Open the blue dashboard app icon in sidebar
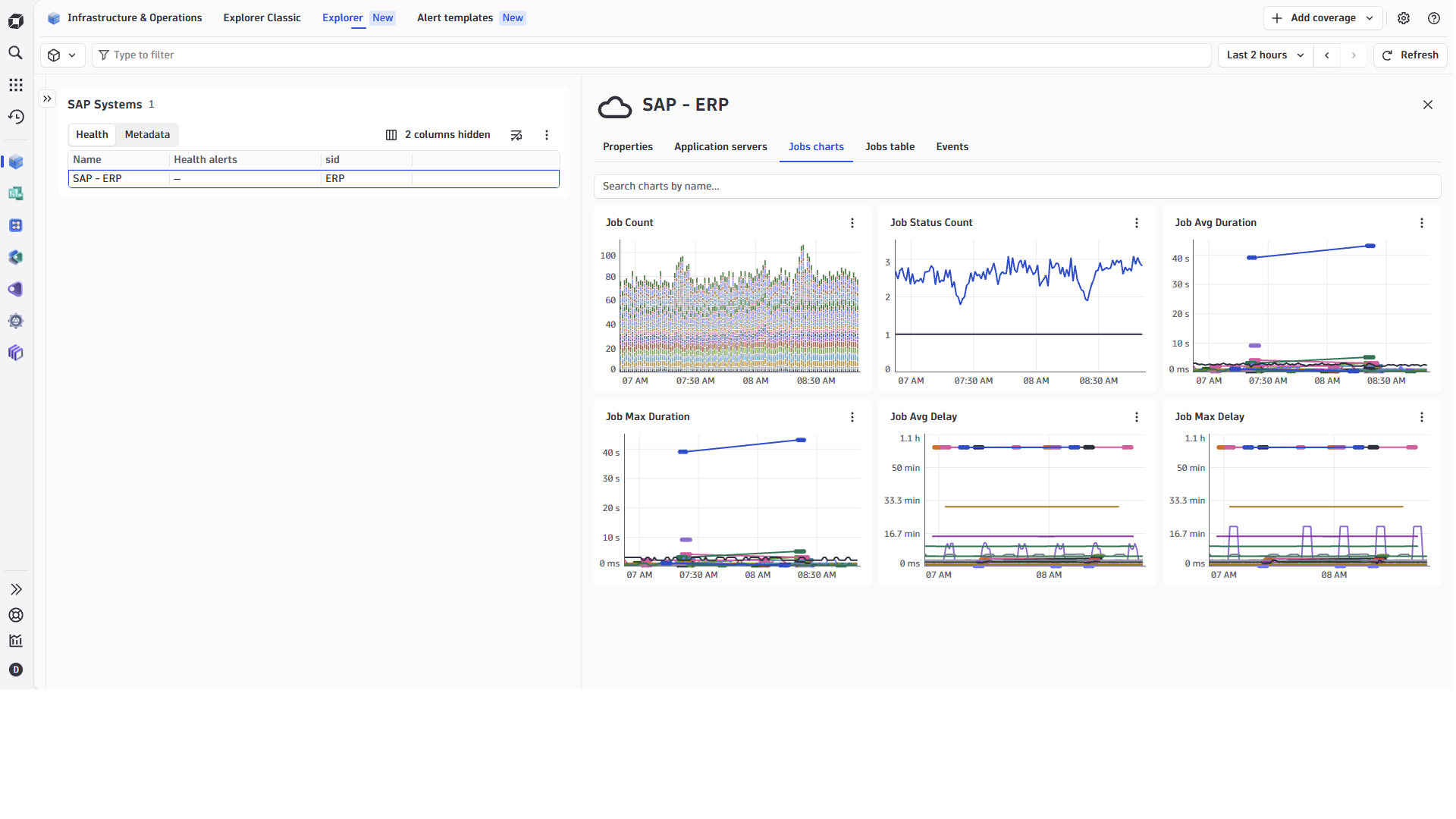Image resolution: width=1456 pixels, height=819 pixels. click(15, 226)
